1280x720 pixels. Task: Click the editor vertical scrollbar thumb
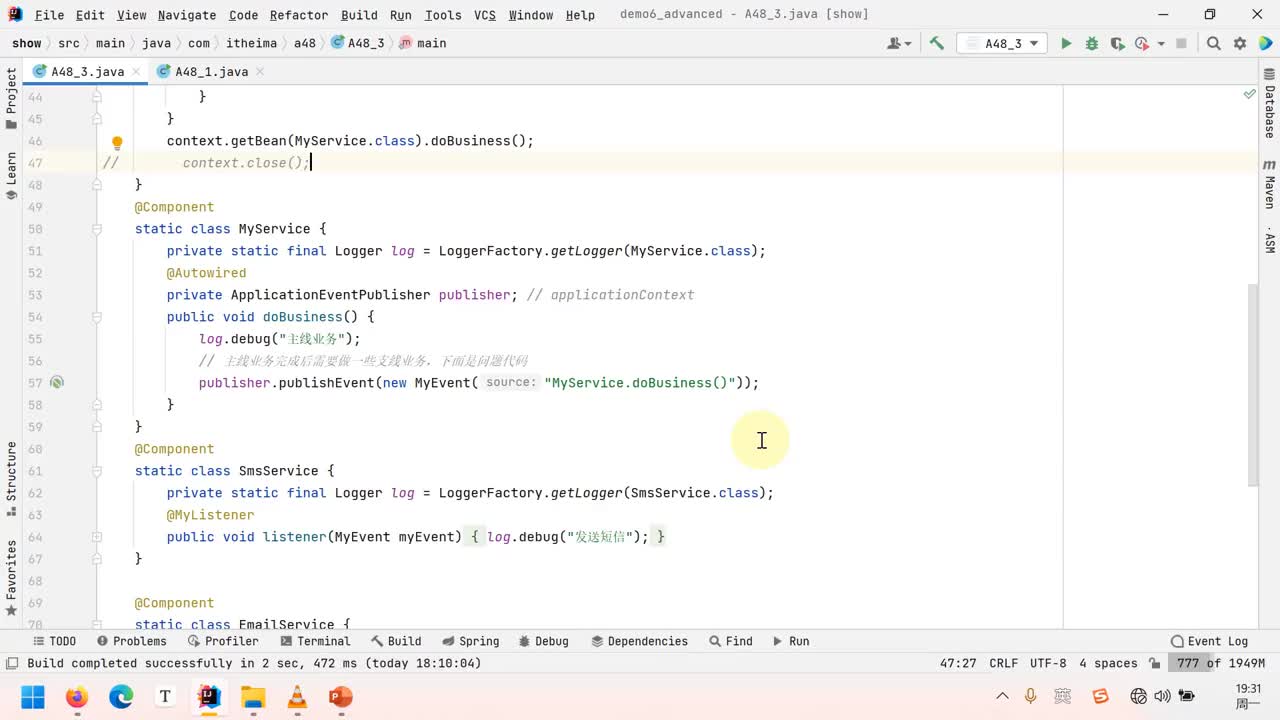1254,385
